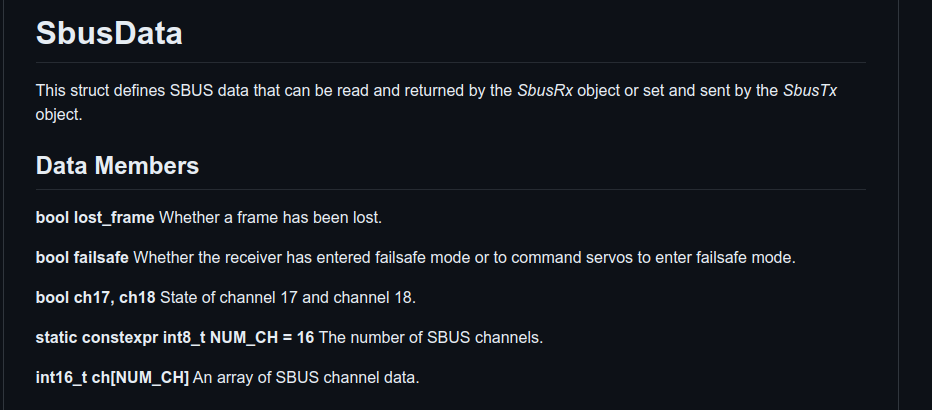
Task: Click the horizontal divider under Data Members
Action: click(450, 189)
